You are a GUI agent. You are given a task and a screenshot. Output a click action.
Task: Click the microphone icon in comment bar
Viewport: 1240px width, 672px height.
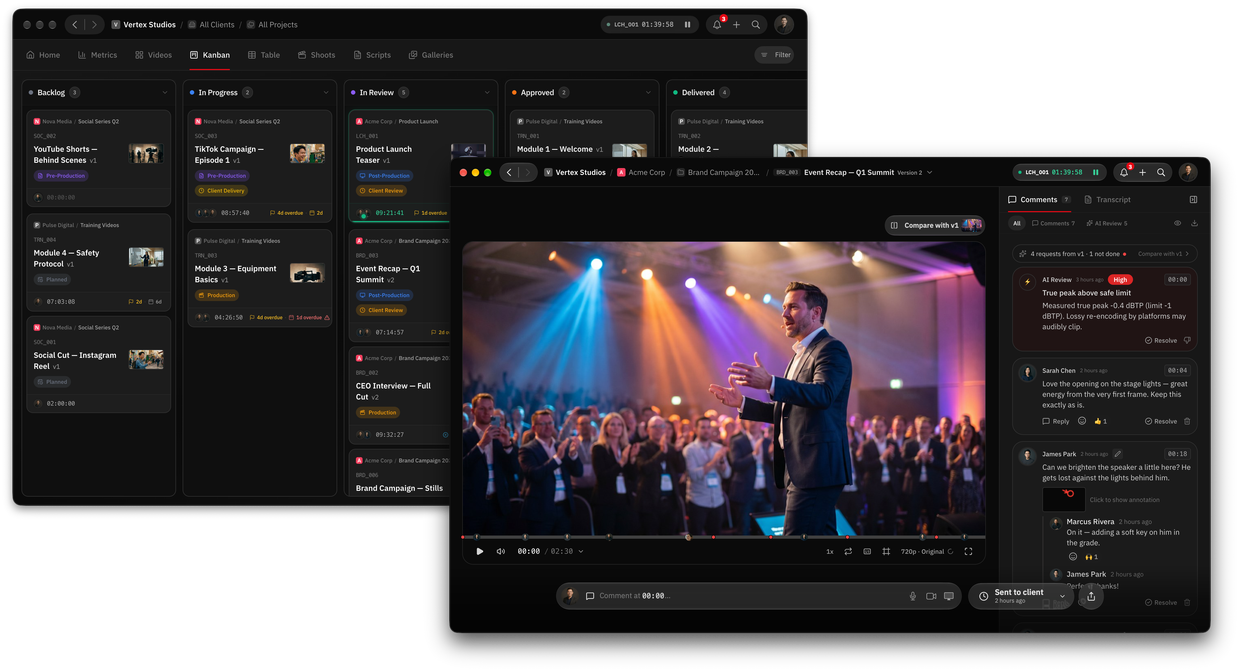tap(912, 596)
